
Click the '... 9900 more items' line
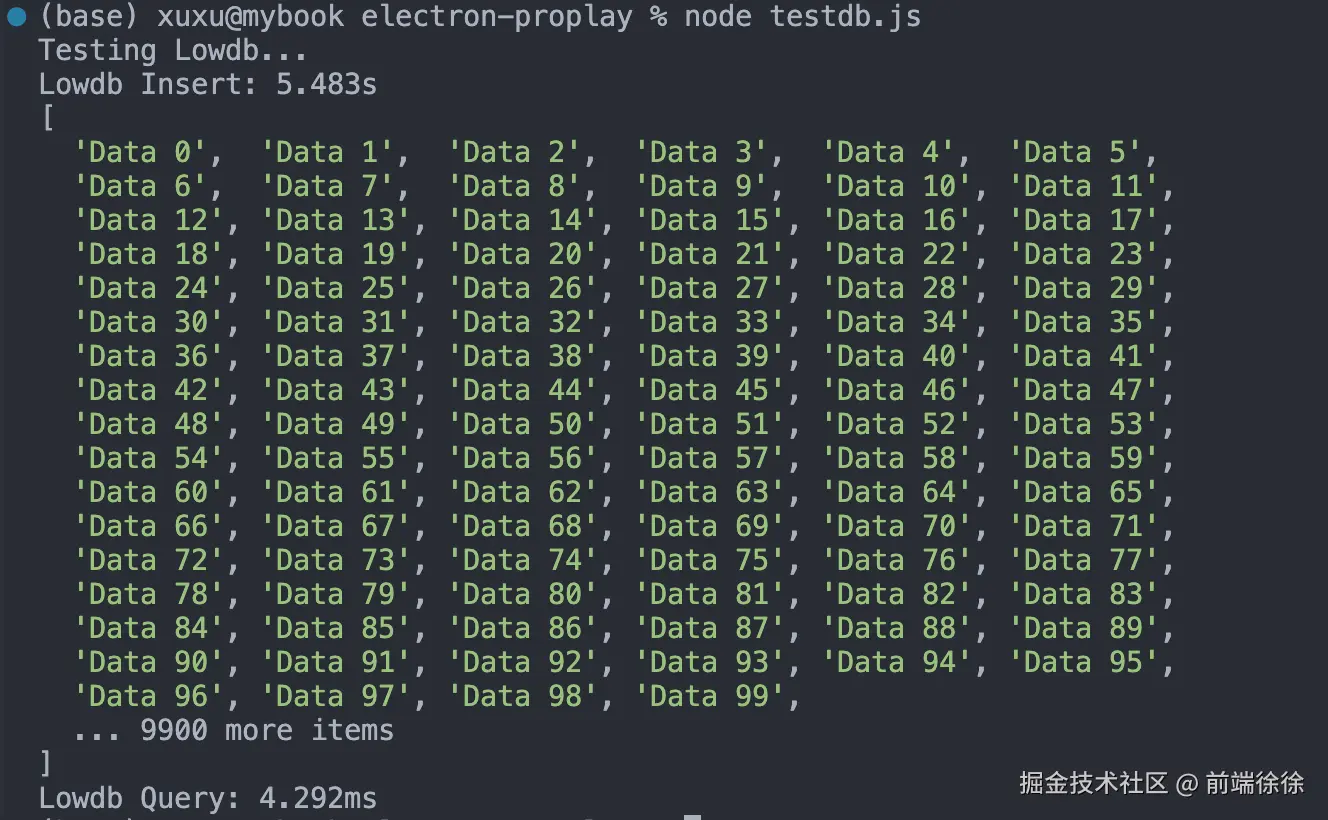pos(233,730)
